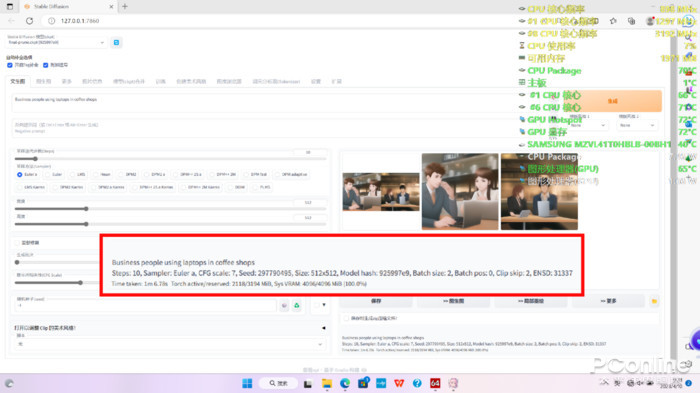Open the red WPS Office taskbar icon
The height and width of the screenshot is (393, 700).
399,383
